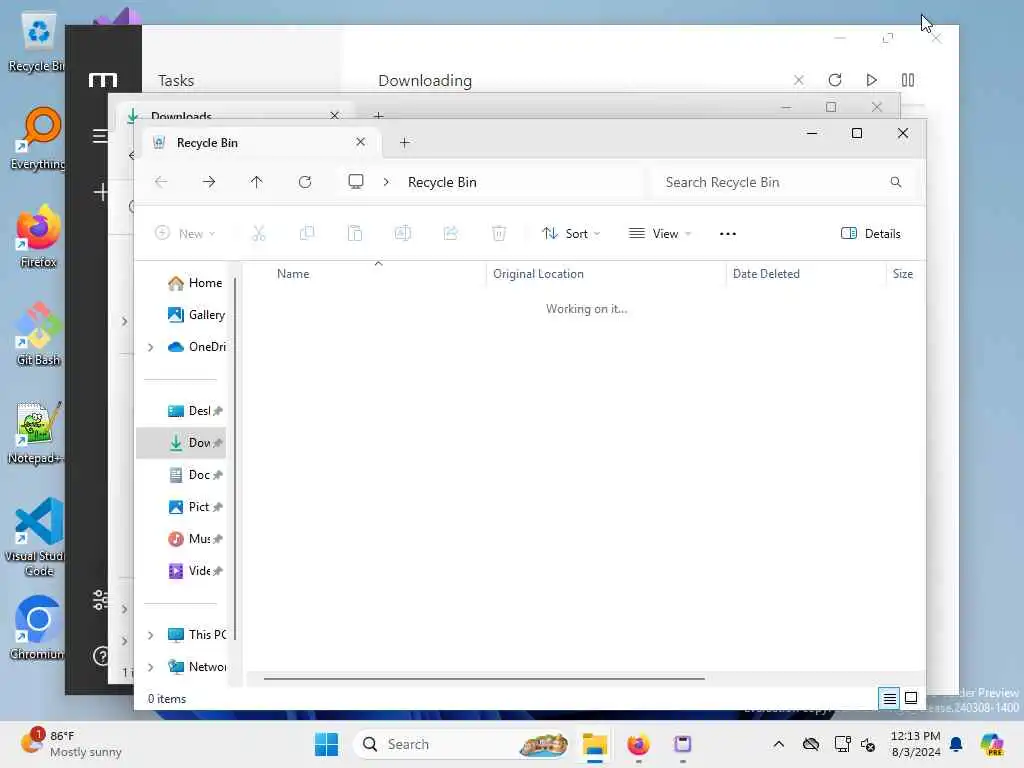Toggle the Details pane
Screen dimensions: 1024x768
(x=871, y=234)
